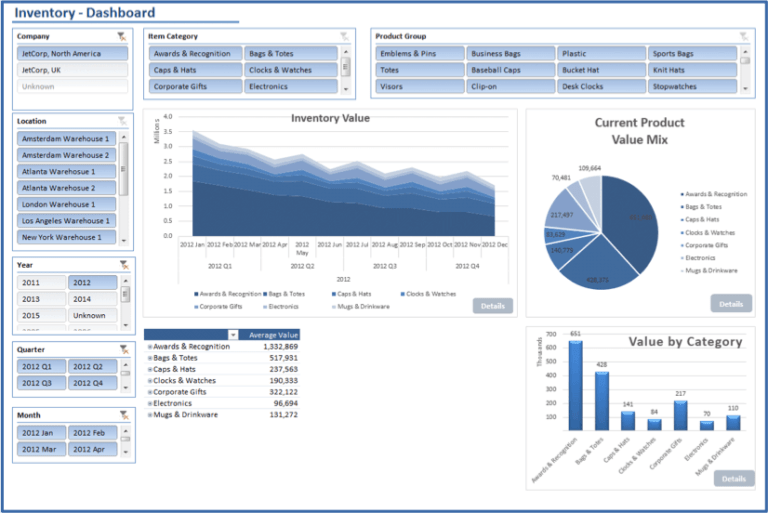Screen dimensions: 768x513
Task: Toggle Atlanta Warehouse 1 in Location slicer
Action: (x=66, y=171)
